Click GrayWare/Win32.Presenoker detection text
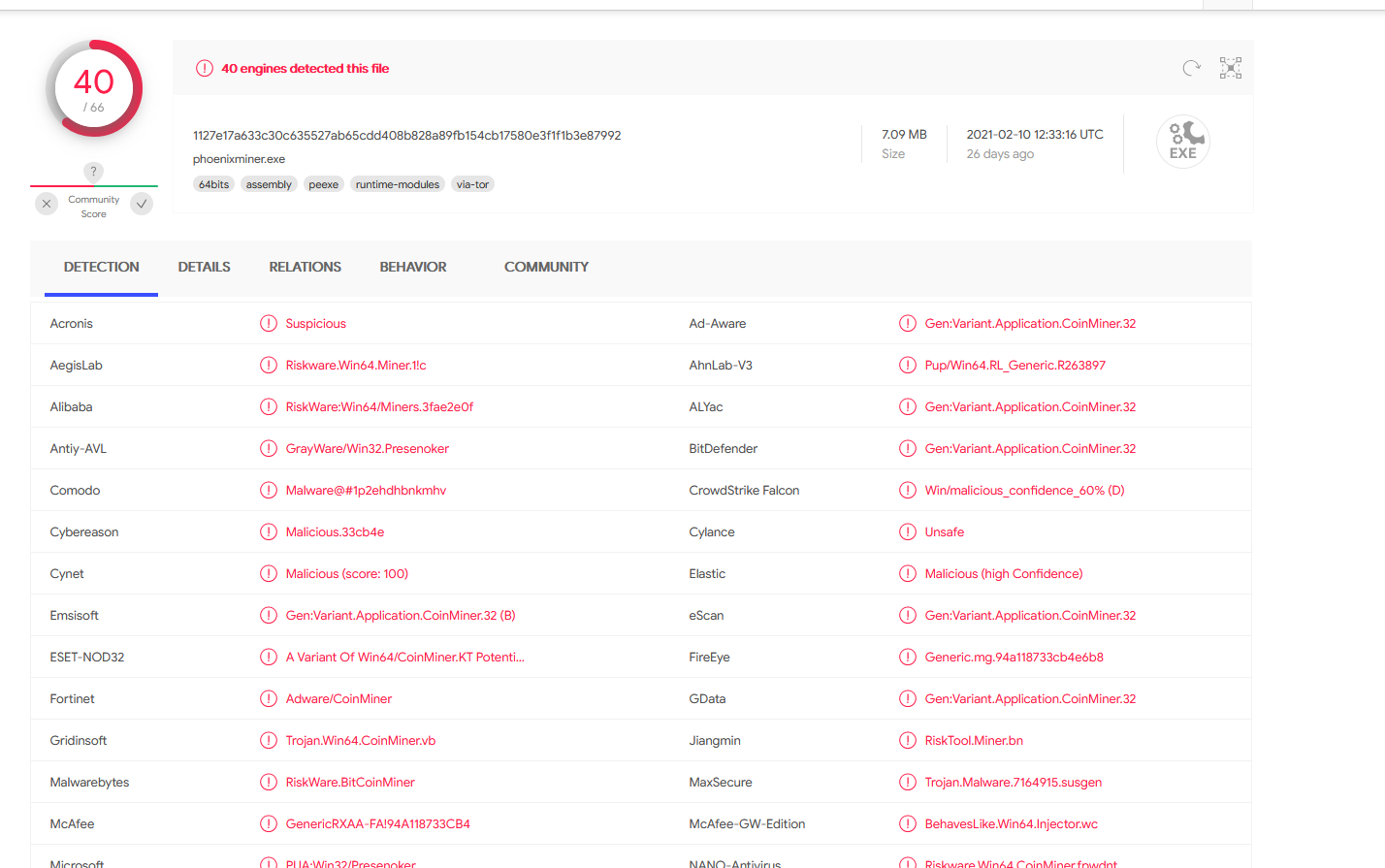1385x868 pixels. click(x=367, y=449)
